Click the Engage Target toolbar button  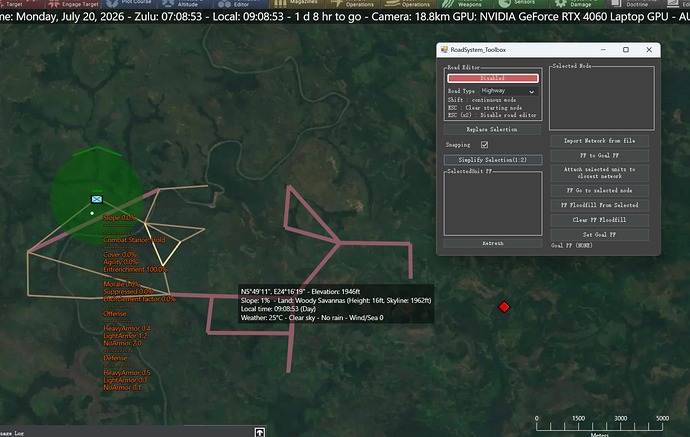73,4
